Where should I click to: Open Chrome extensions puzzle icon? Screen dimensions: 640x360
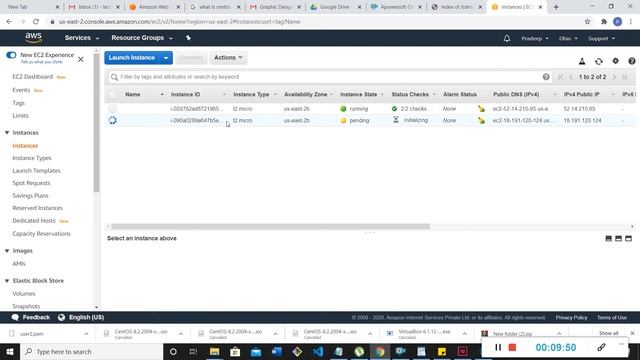pos(604,22)
